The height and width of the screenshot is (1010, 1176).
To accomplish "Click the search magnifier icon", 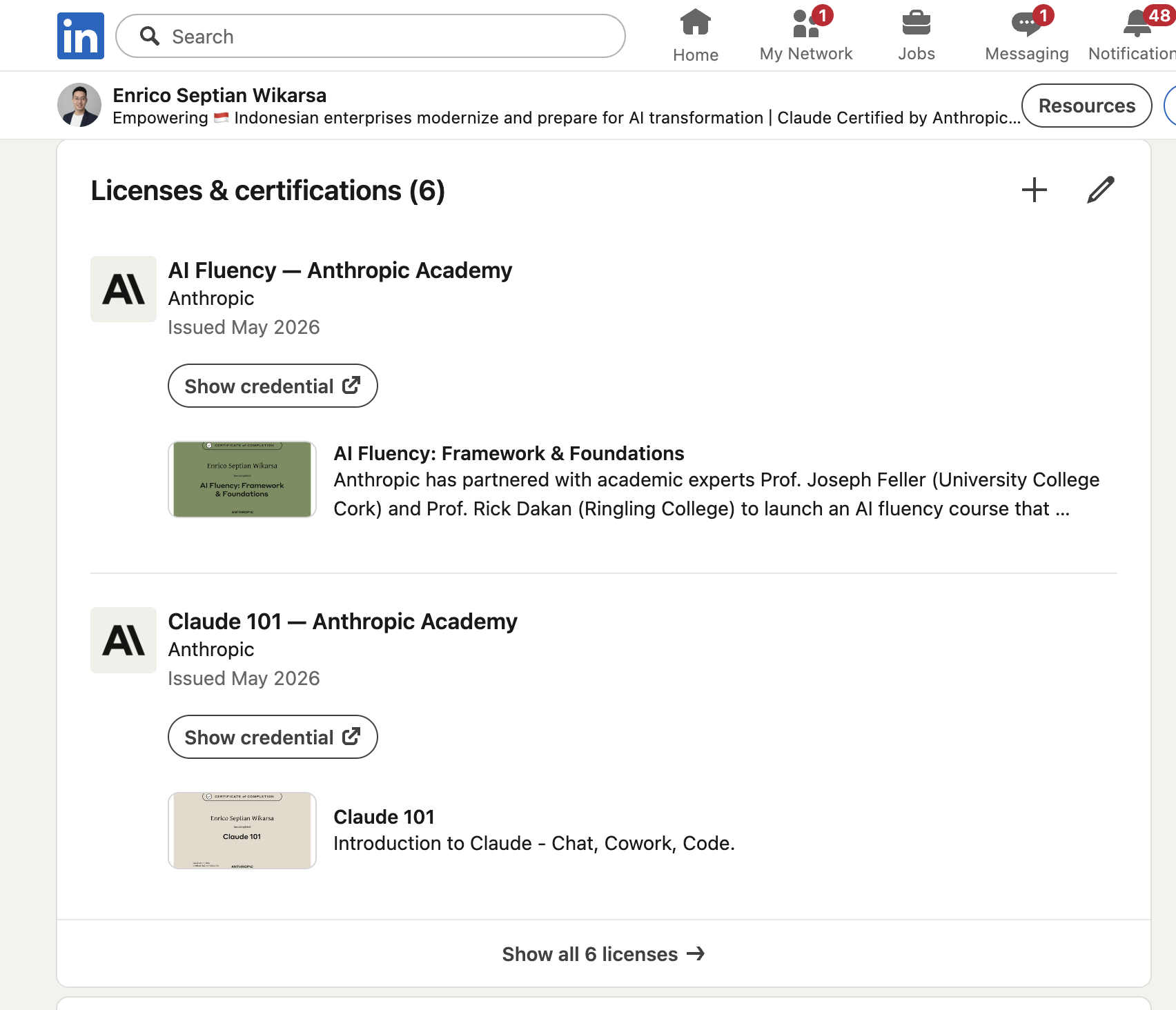I will [150, 36].
